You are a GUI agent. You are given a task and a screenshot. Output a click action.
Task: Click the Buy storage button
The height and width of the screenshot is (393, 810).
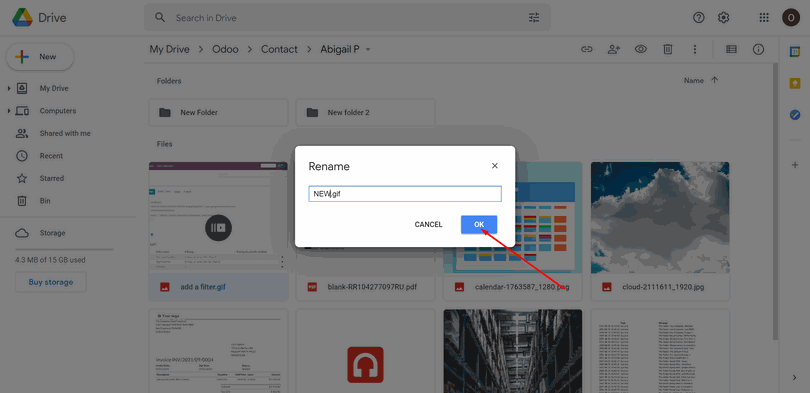(51, 282)
